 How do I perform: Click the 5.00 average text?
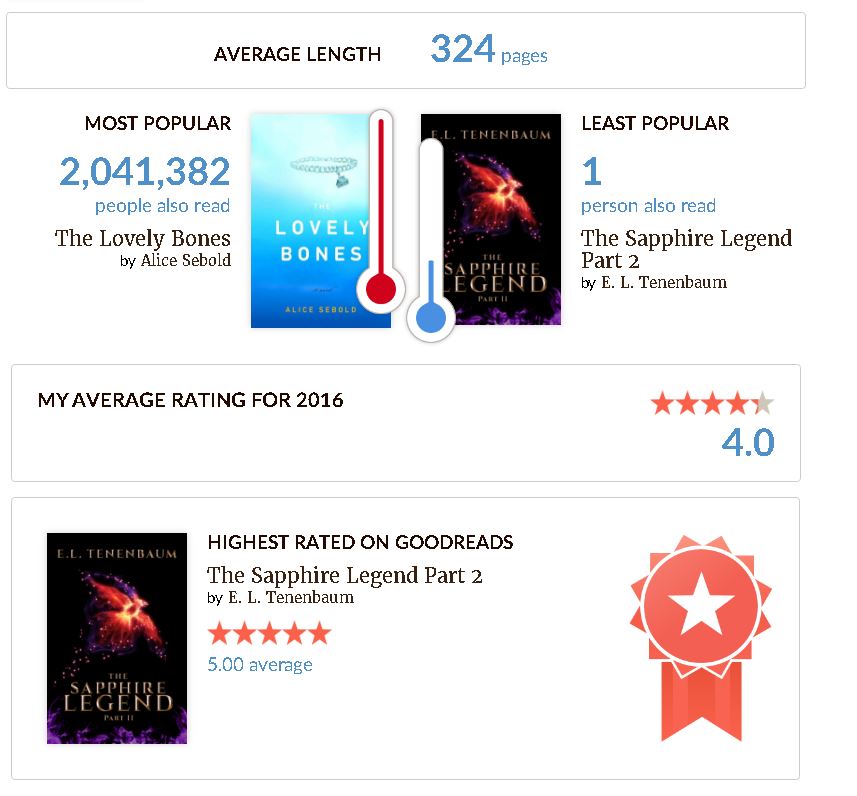coord(260,665)
